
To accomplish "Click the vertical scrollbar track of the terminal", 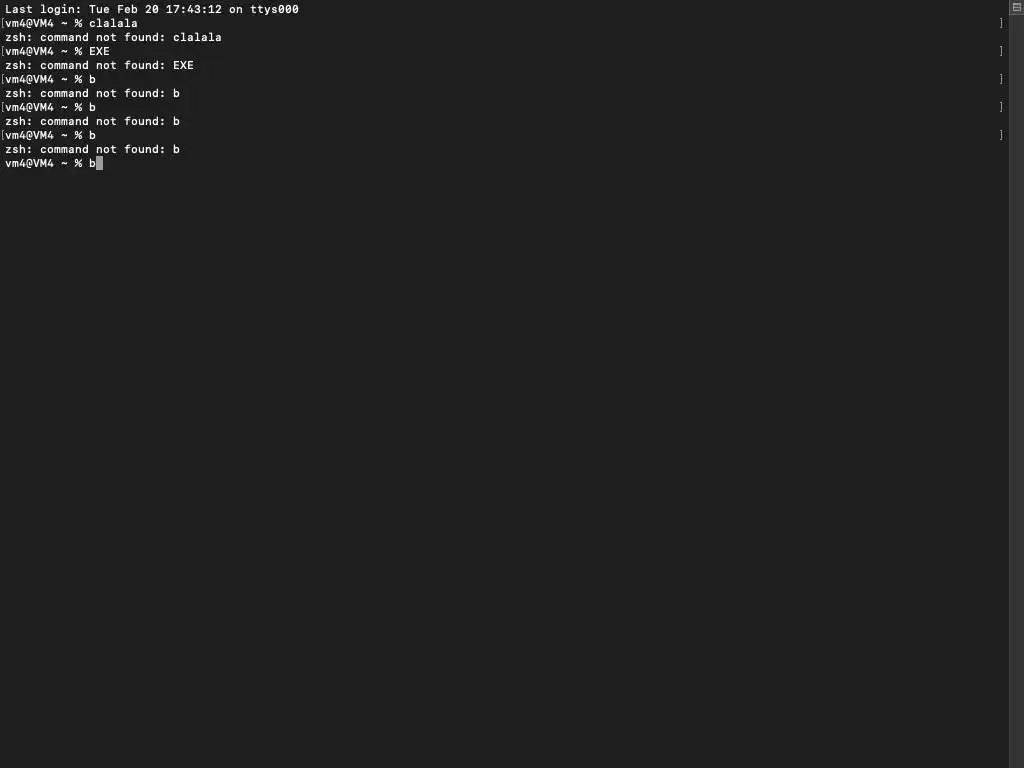I will coord(1016,392).
